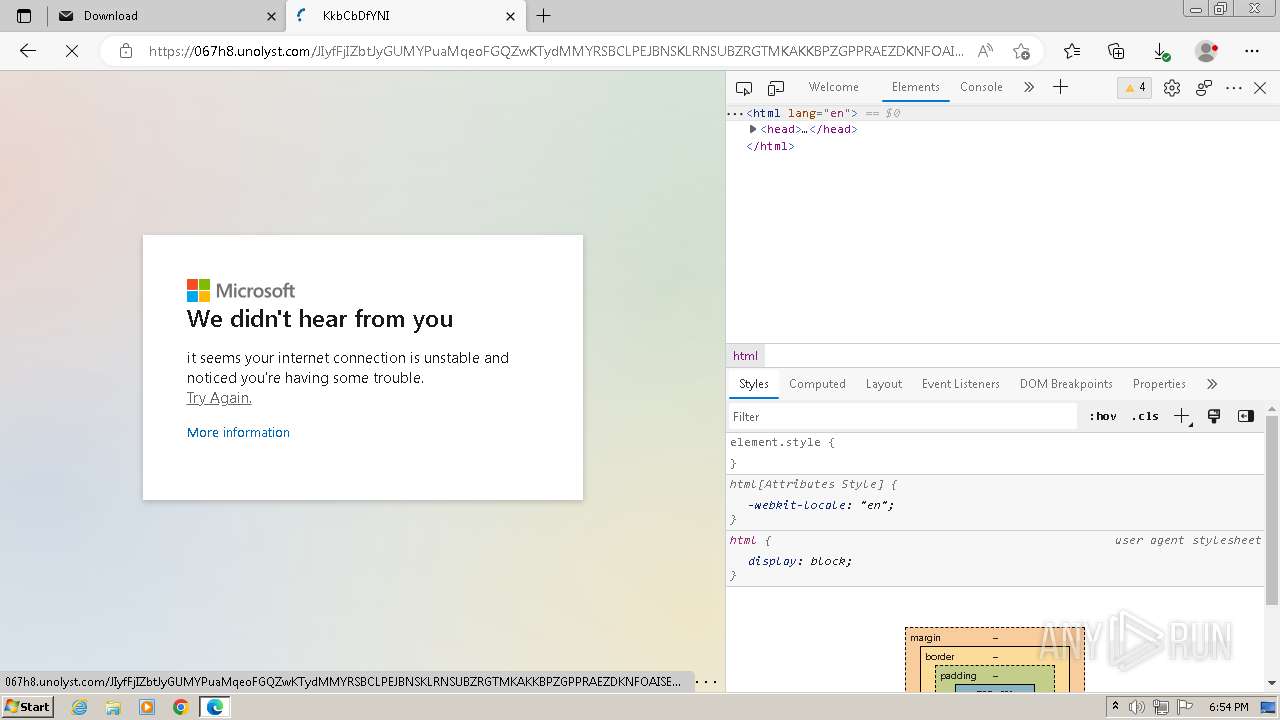Toggle .cls element classes panel
Viewport: 1280px width, 720px height.
pos(1145,416)
